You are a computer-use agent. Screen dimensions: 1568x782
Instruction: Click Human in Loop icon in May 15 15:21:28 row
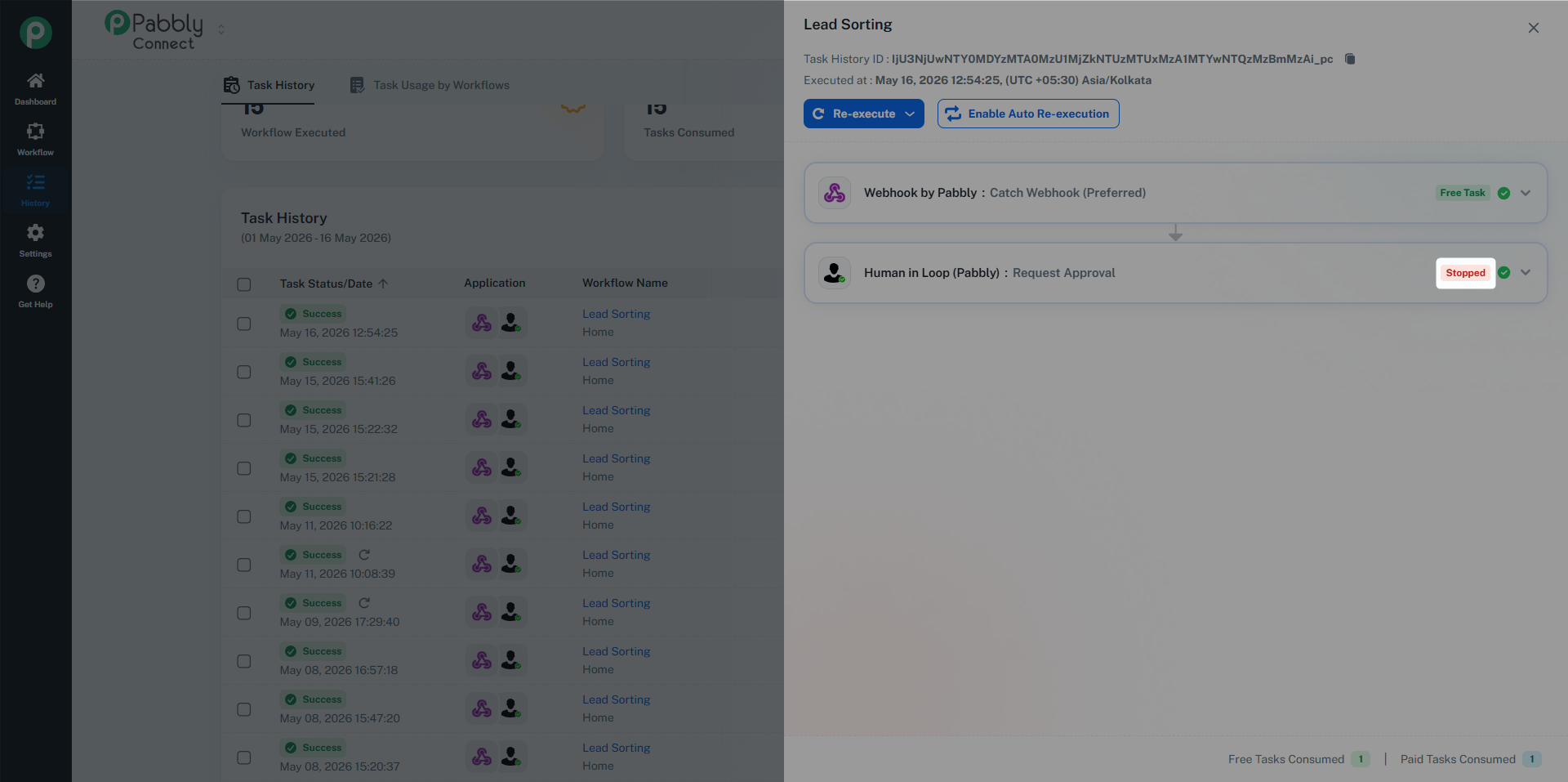[x=511, y=467]
